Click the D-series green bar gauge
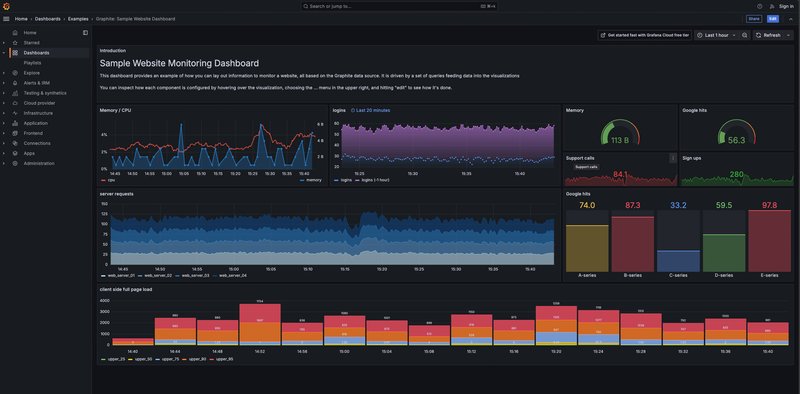800x394 pixels. 723,253
